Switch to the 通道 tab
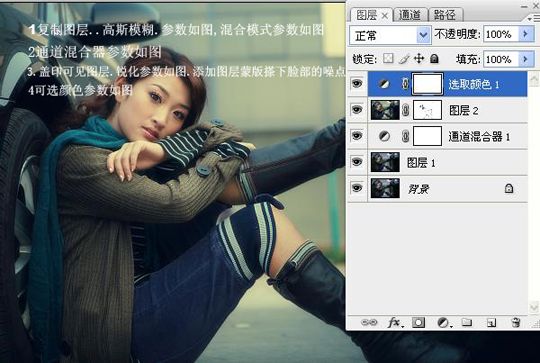 pyautogui.click(x=410, y=15)
